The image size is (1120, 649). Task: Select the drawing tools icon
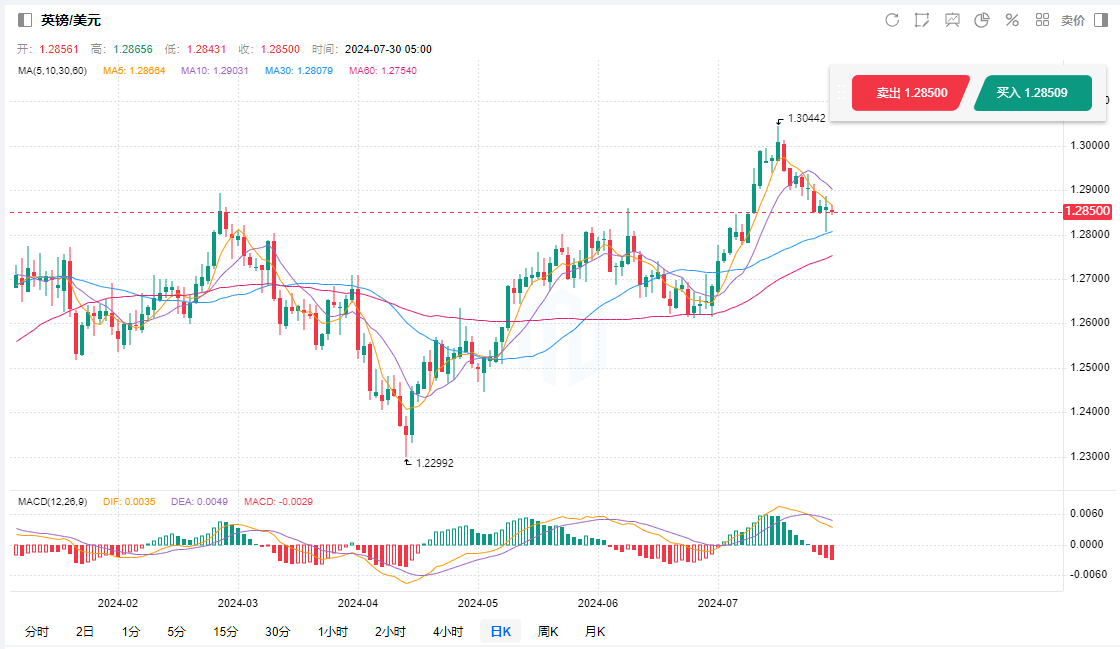click(x=922, y=20)
